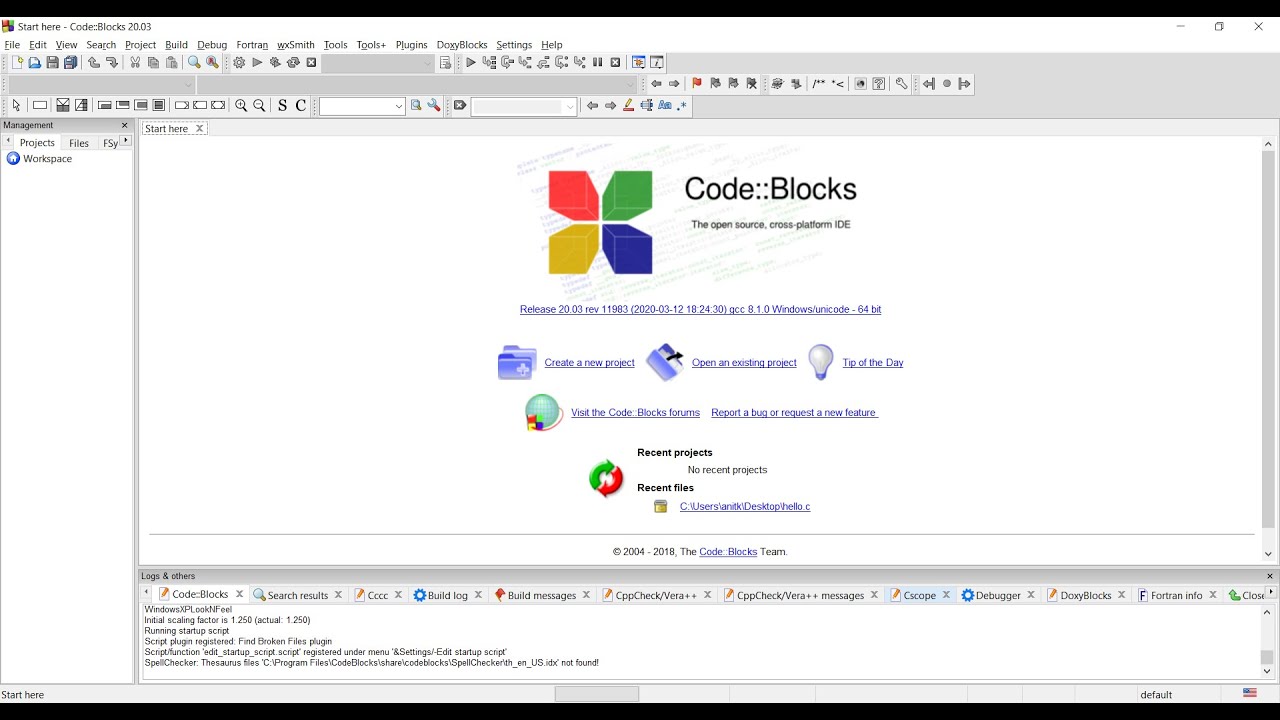The height and width of the screenshot is (720, 1280).
Task: Click the Open file toolbar icon
Action: point(35,63)
